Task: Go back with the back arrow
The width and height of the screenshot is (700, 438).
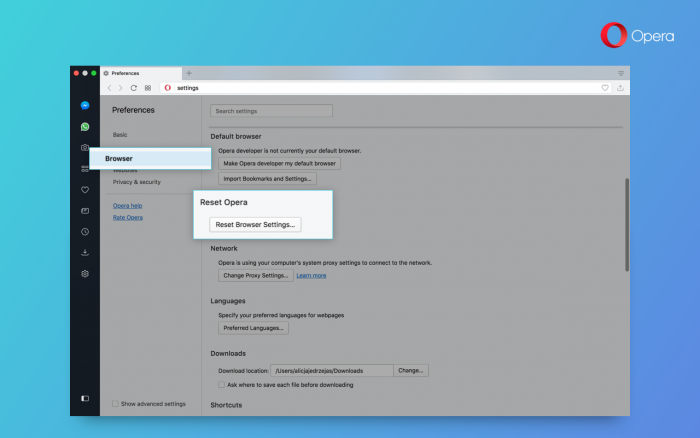Action: pyautogui.click(x=109, y=88)
